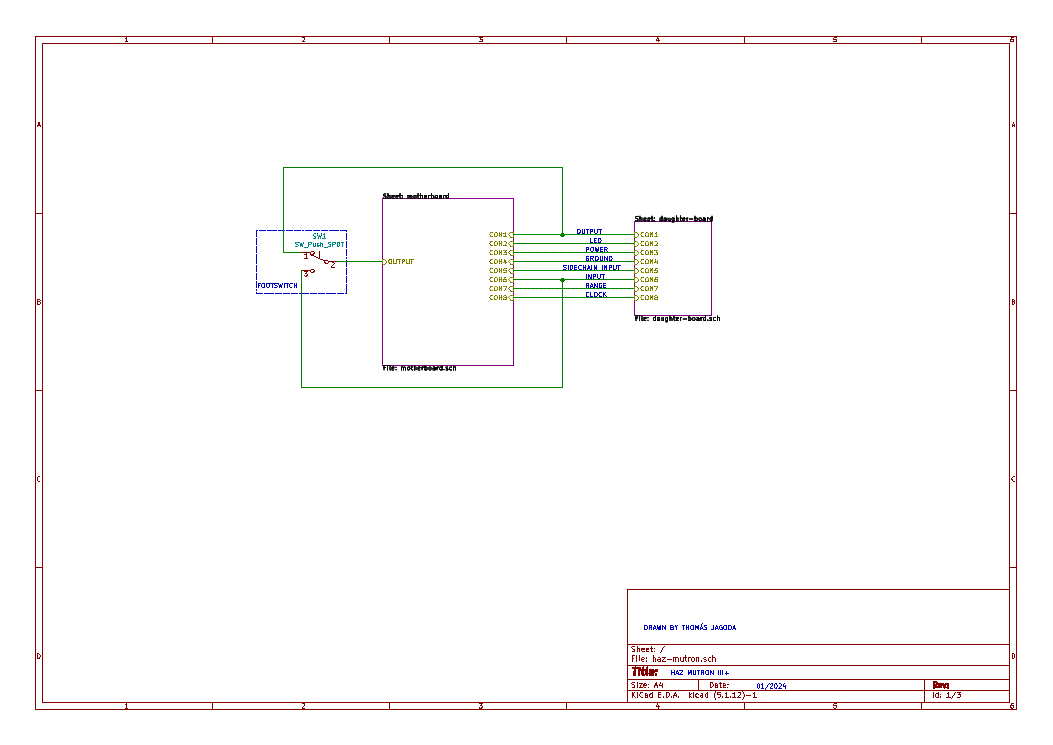Viewport: 1053px width, 745px height.
Task: Click the SW_Push_SPDT value label
Action: (x=319, y=245)
